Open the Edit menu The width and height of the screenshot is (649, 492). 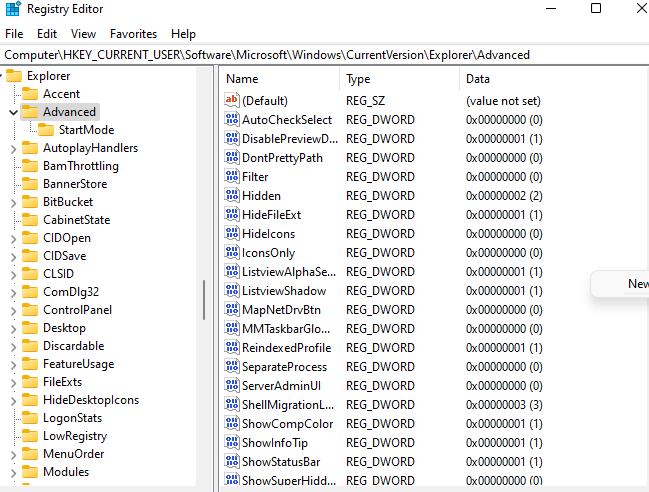click(x=47, y=34)
